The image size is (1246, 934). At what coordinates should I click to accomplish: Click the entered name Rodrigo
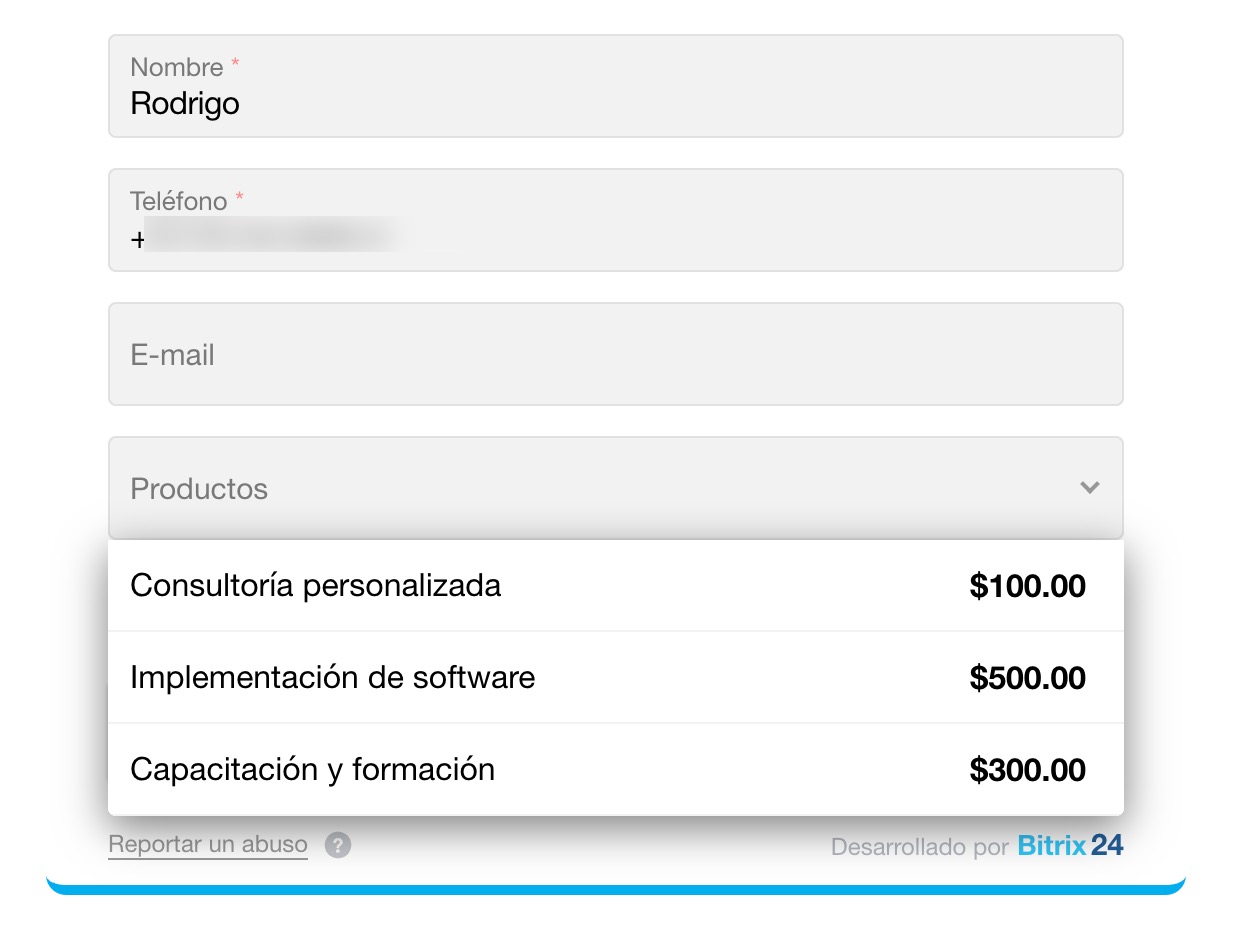[x=185, y=103]
